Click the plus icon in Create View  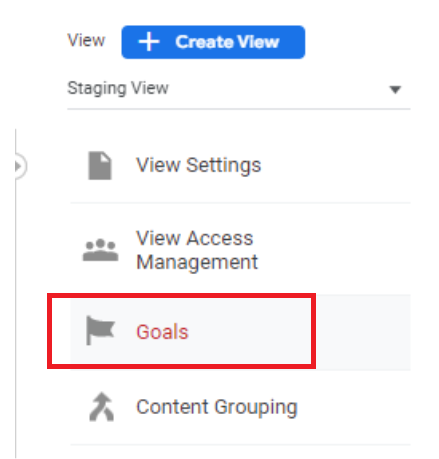[x=149, y=42]
